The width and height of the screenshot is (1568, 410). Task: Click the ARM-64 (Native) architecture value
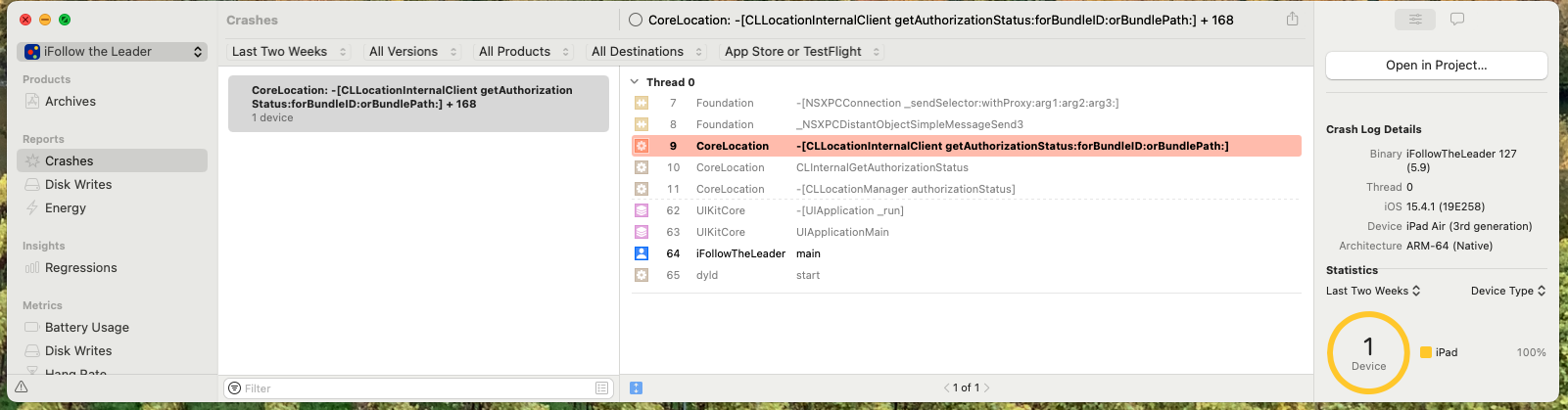[x=1449, y=246]
